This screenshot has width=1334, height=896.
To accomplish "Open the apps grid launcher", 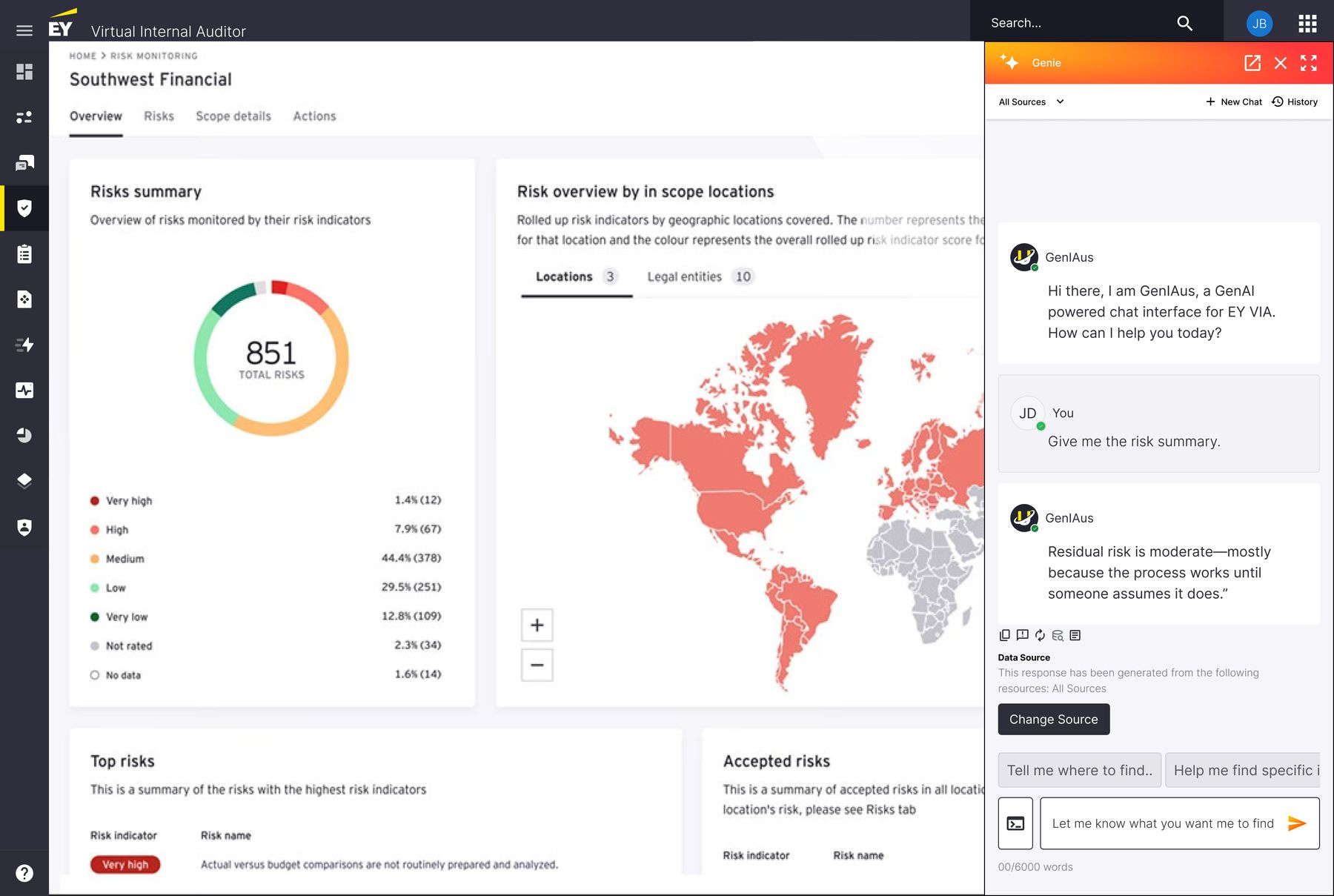I will pyautogui.click(x=1307, y=23).
